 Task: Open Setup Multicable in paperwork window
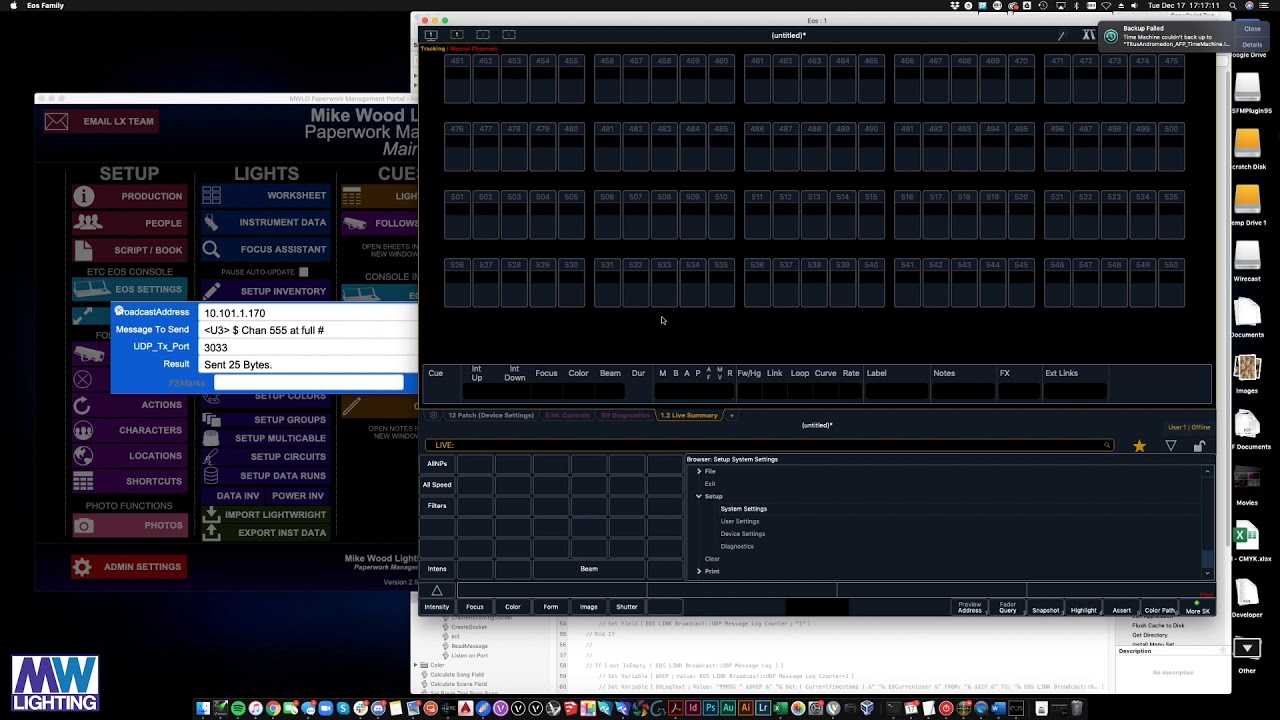pos(264,438)
